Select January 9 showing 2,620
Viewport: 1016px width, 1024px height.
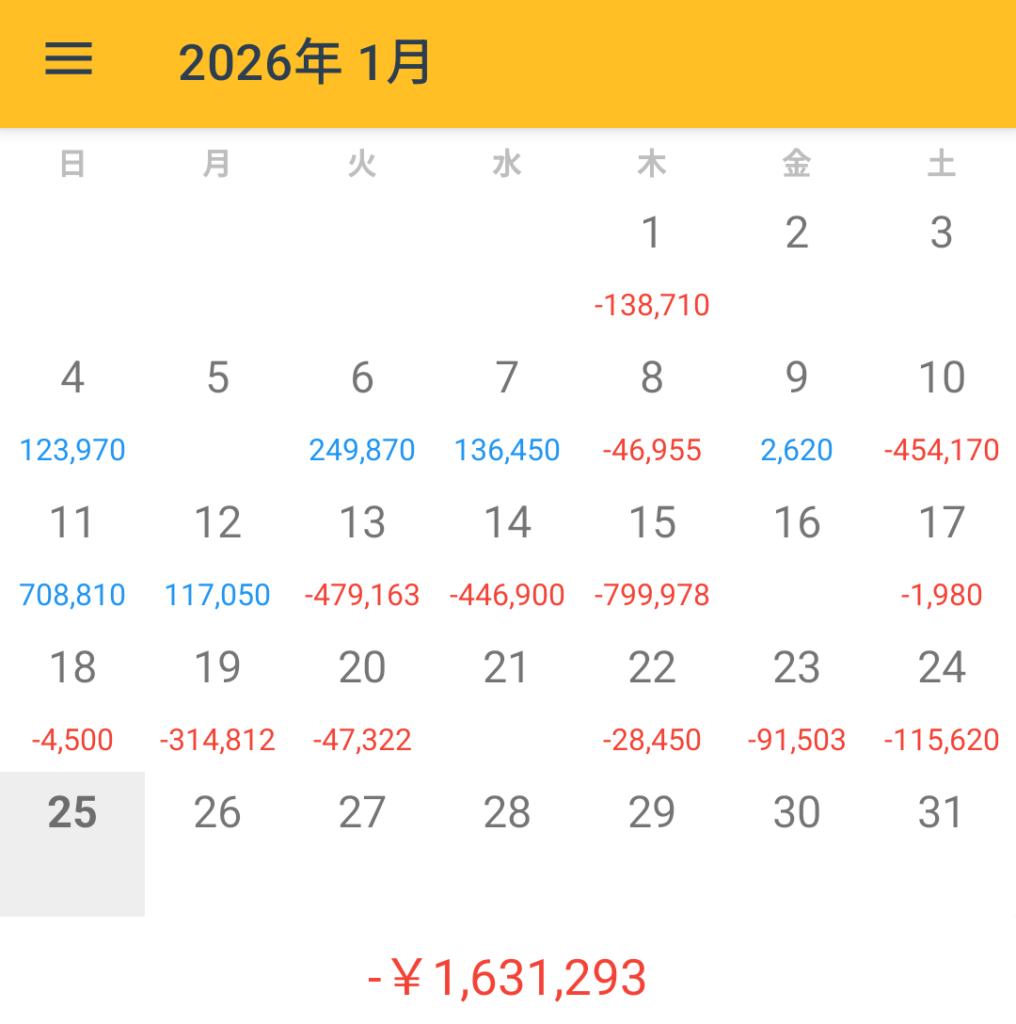(x=796, y=410)
